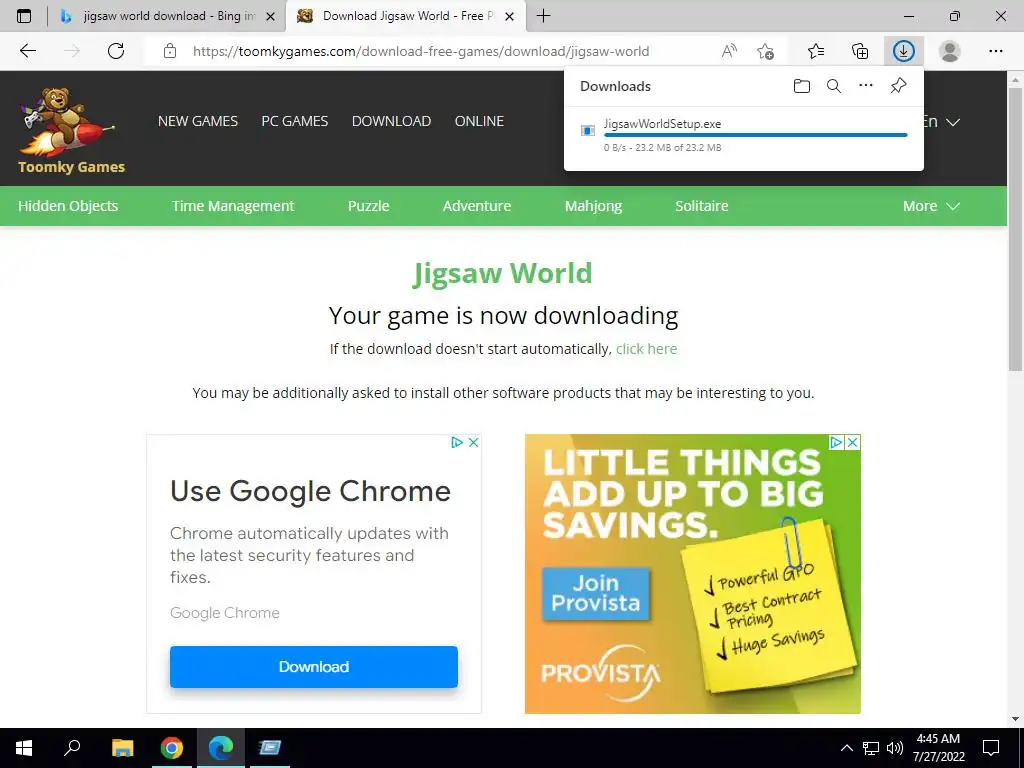
Task: Switch to the Bing jigsaw world download tab
Action: point(167,16)
